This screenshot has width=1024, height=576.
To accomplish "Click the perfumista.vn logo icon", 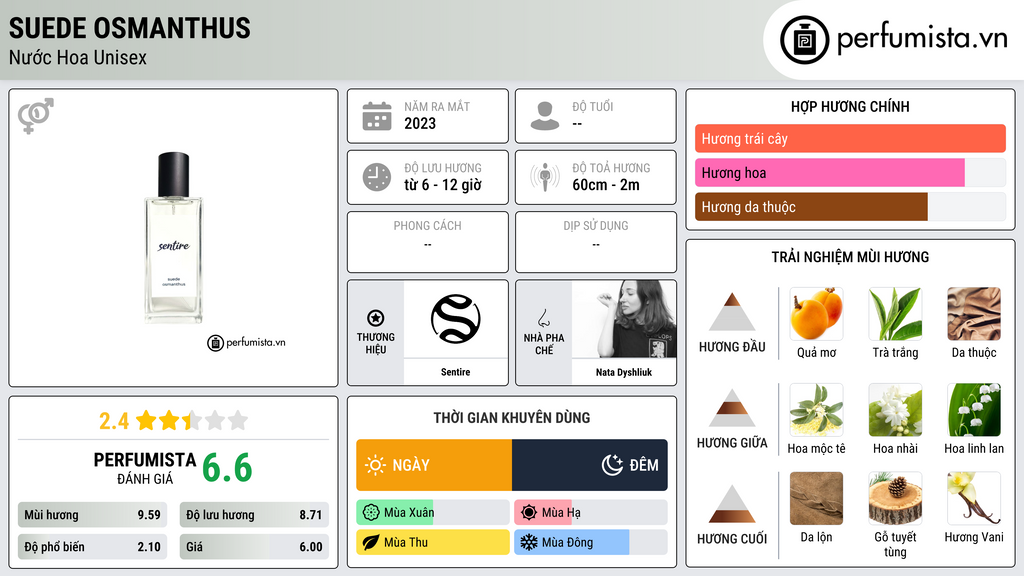I will pos(804,40).
